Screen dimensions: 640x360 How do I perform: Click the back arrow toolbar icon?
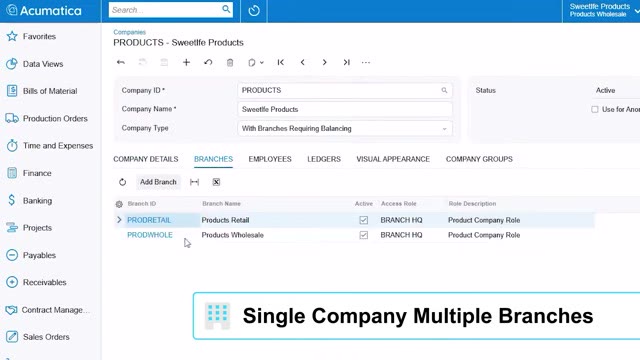tap(121, 62)
